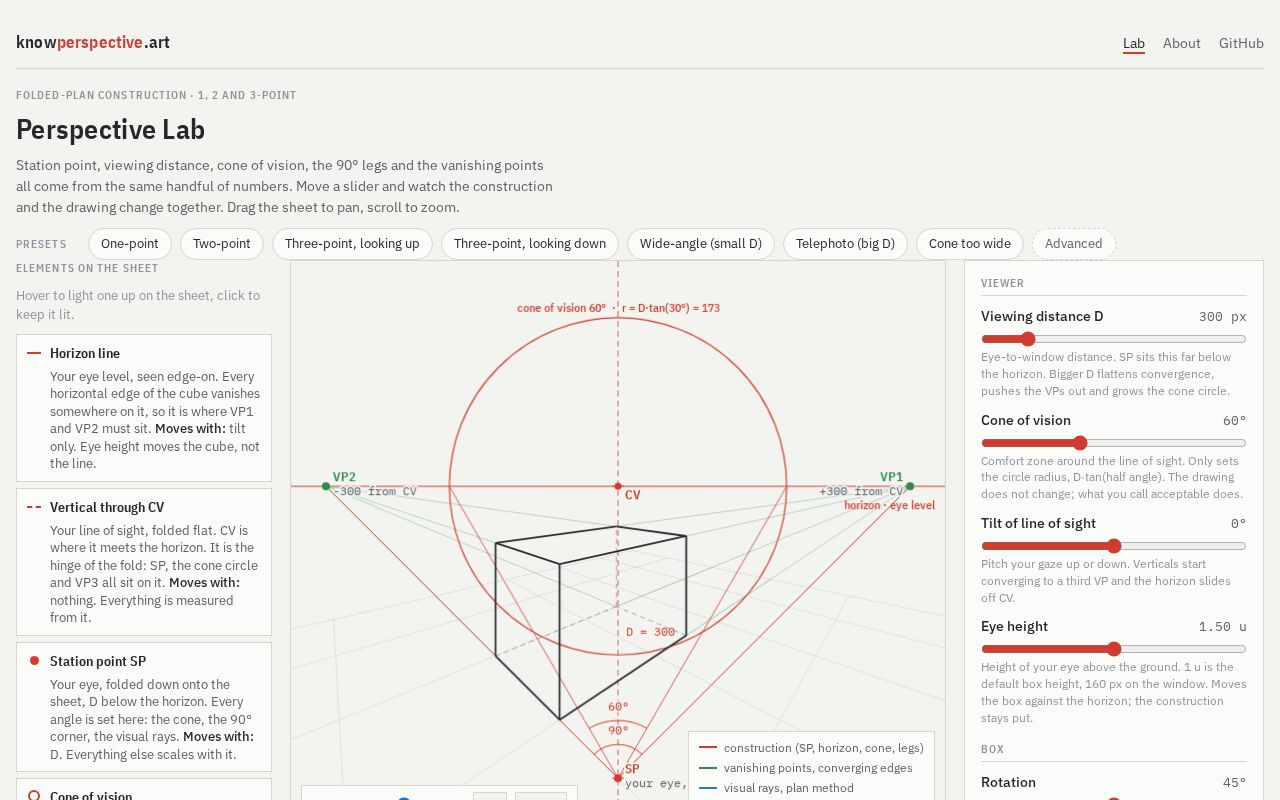Click the Tilt of line of sight slider
This screenshot has height=800, width=1280.
[1114, 546]
